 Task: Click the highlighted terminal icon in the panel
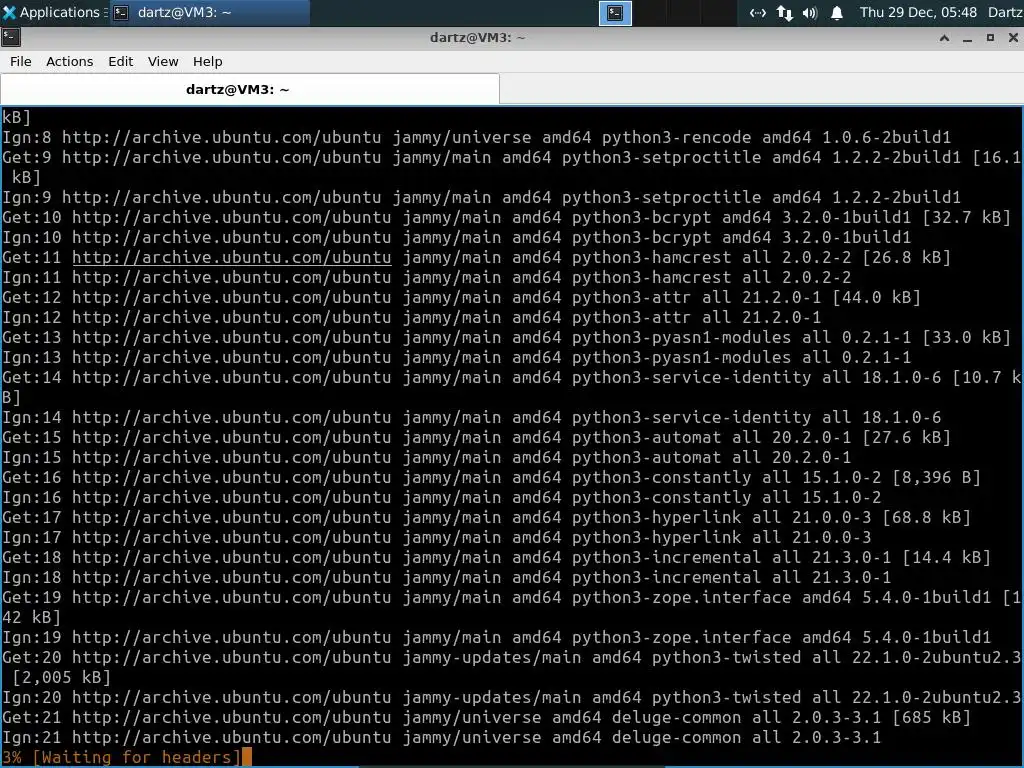615,13
